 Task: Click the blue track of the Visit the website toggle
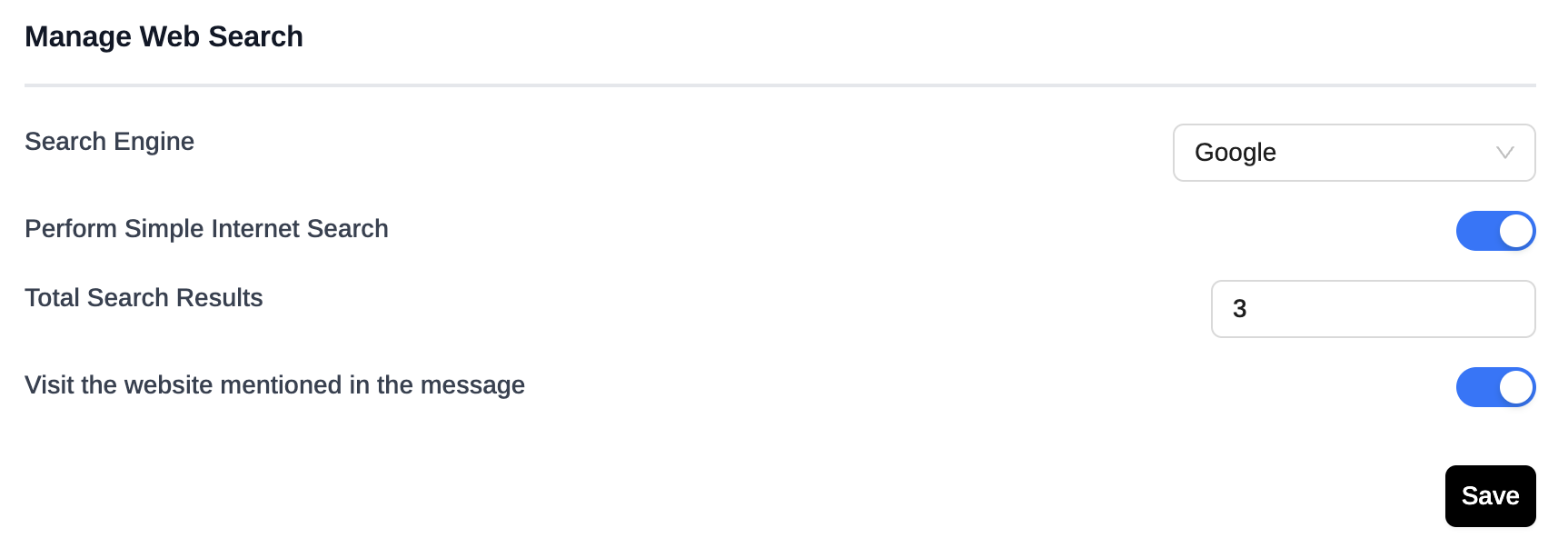(1475, 387)
